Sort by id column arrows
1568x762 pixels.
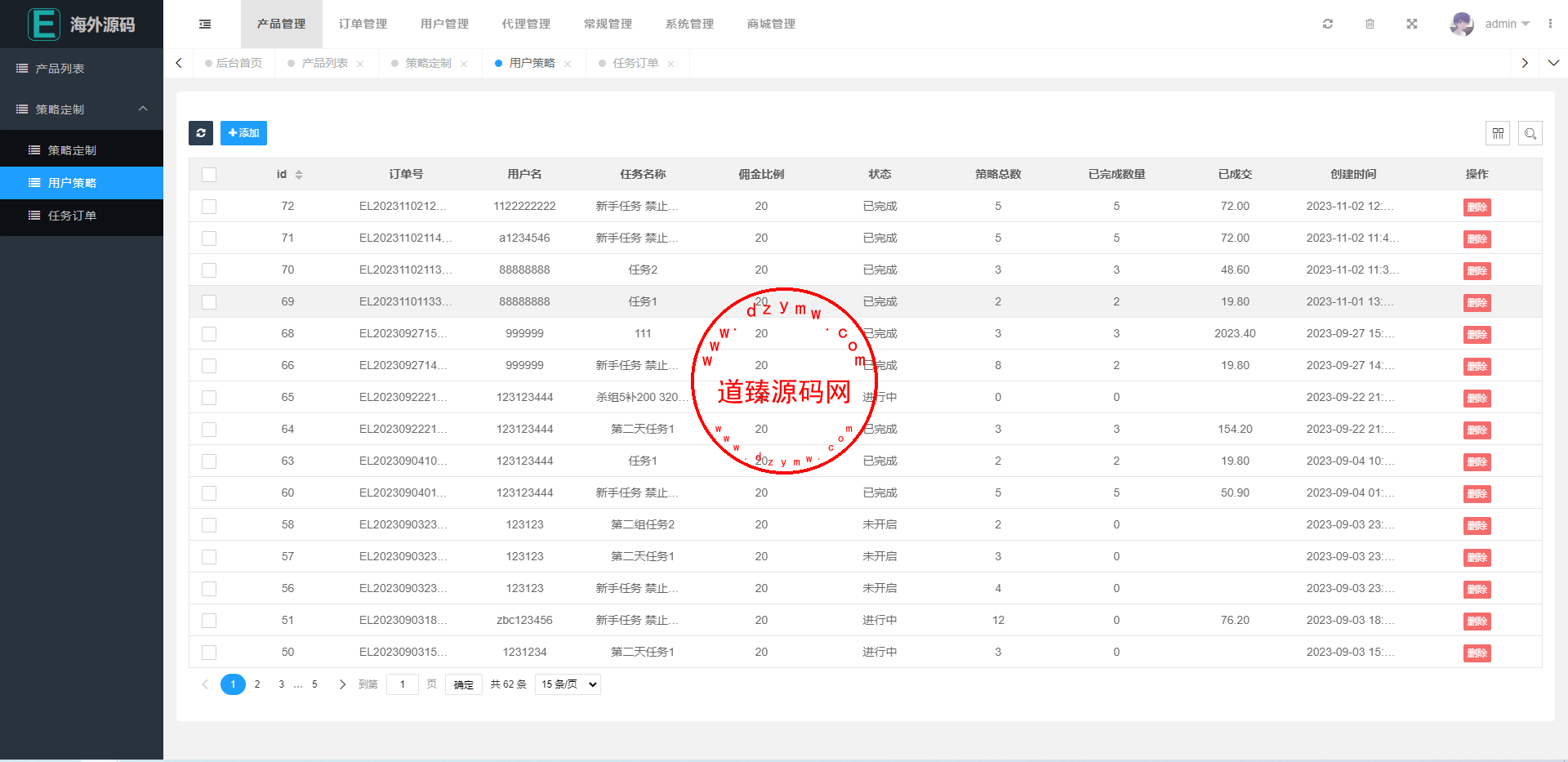click(x=299, y=175)
